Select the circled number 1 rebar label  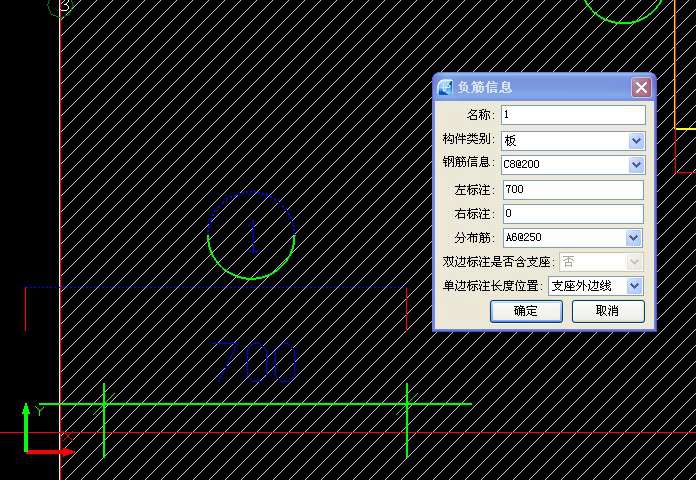(251, 235)
